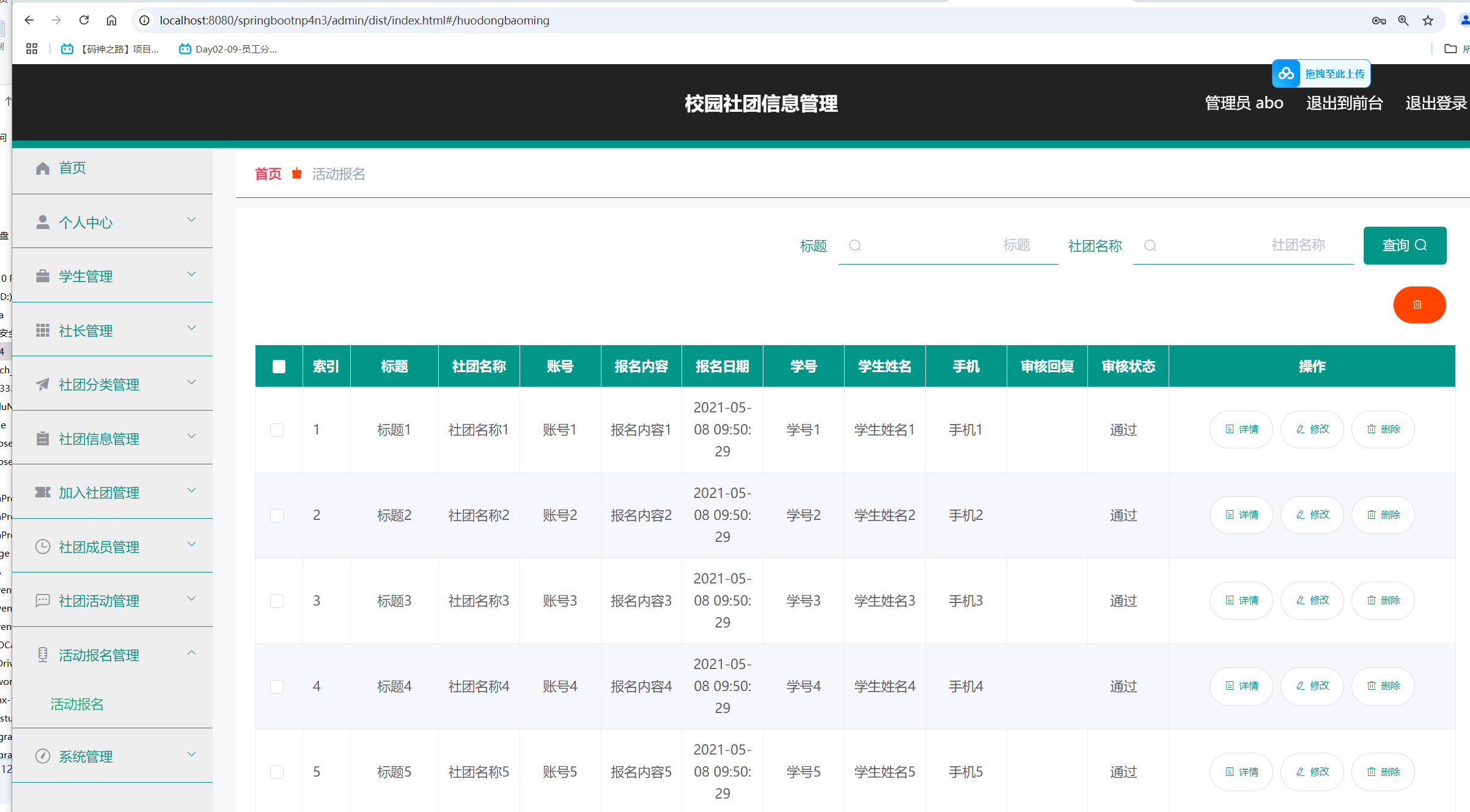Screen dimensions: 1470x812
Task: Select the 社团活动管理 chat-bubble icon
Action: [42, 601]
